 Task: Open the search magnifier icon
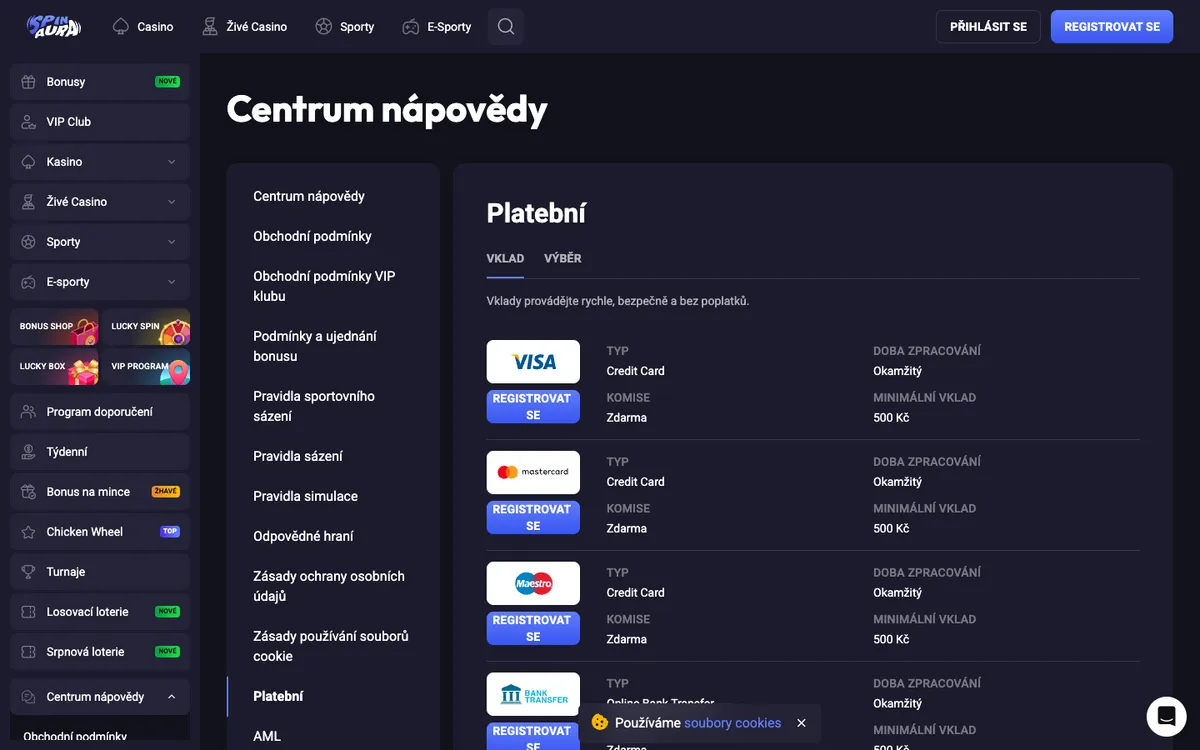coord(506,27)
